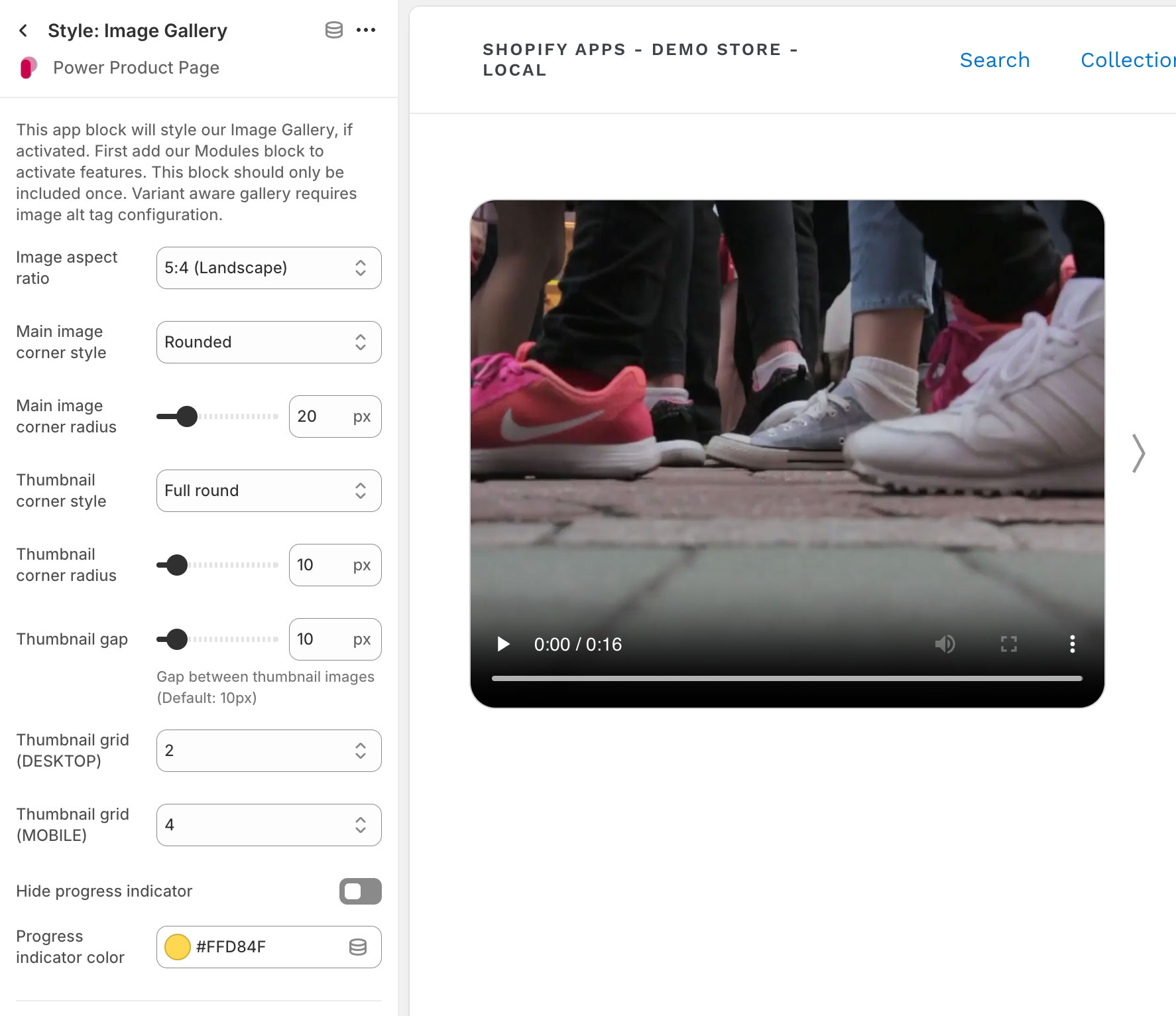Open the dynamic source picker for Image Gallery

point(333,30)
